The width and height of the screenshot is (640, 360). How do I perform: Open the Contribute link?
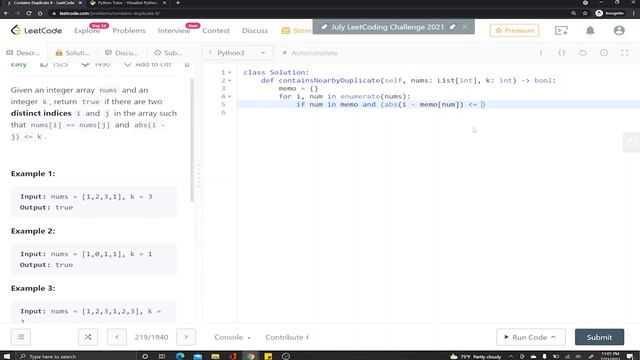[287, 337]
